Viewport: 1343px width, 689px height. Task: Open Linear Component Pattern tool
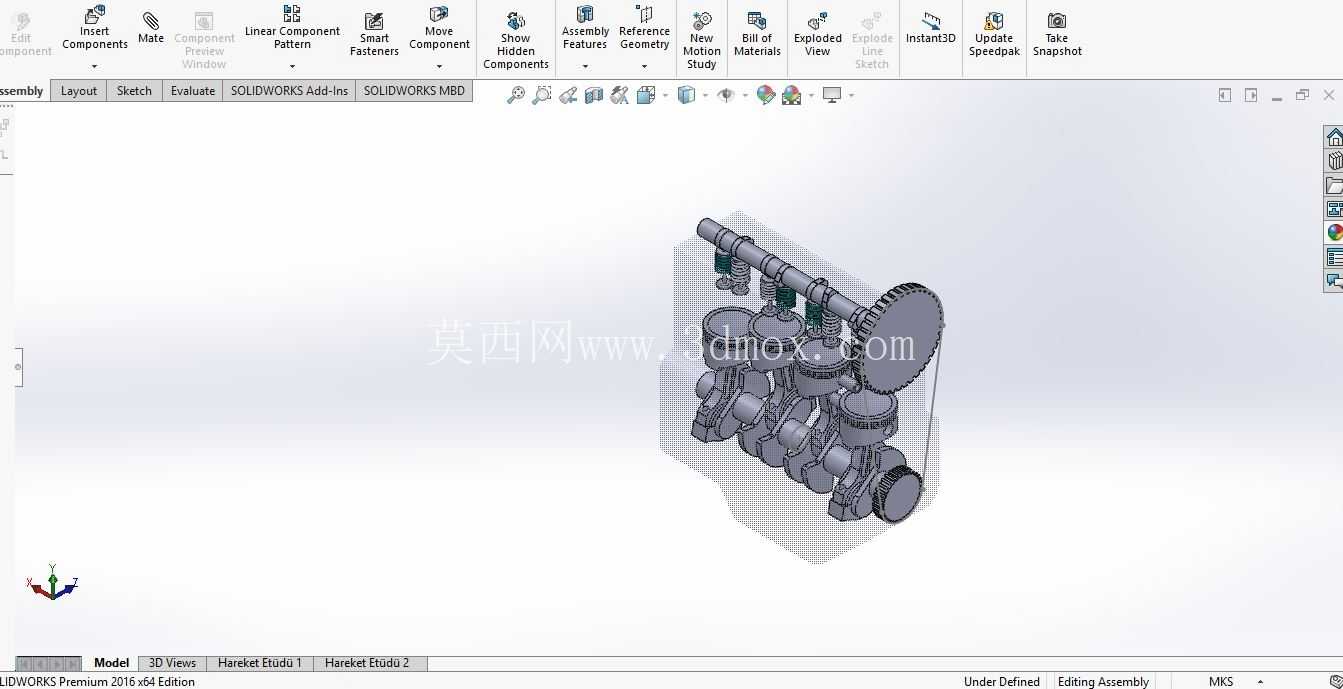(x=292, y=27)
